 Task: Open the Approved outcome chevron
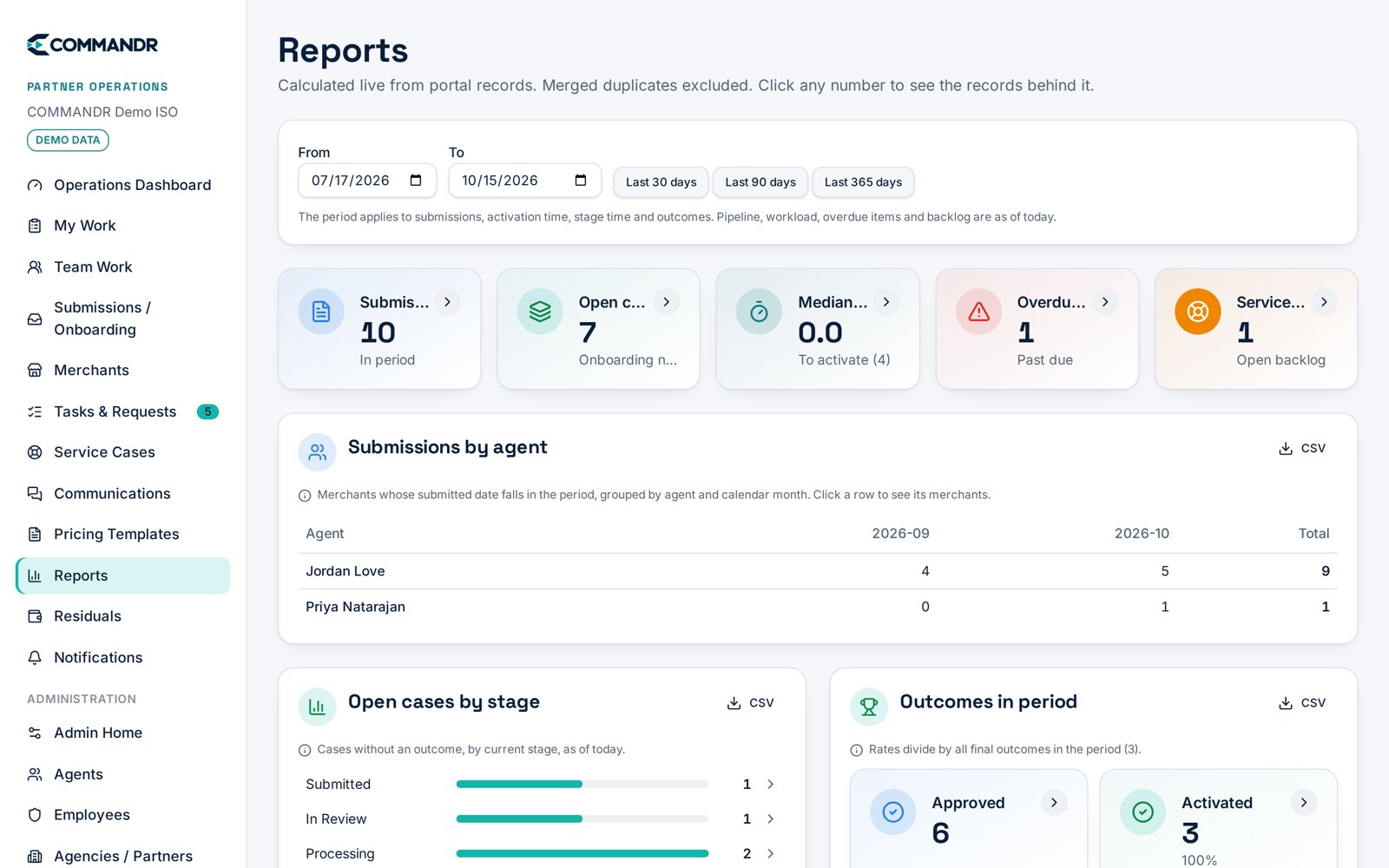(x=1054, y=802)
